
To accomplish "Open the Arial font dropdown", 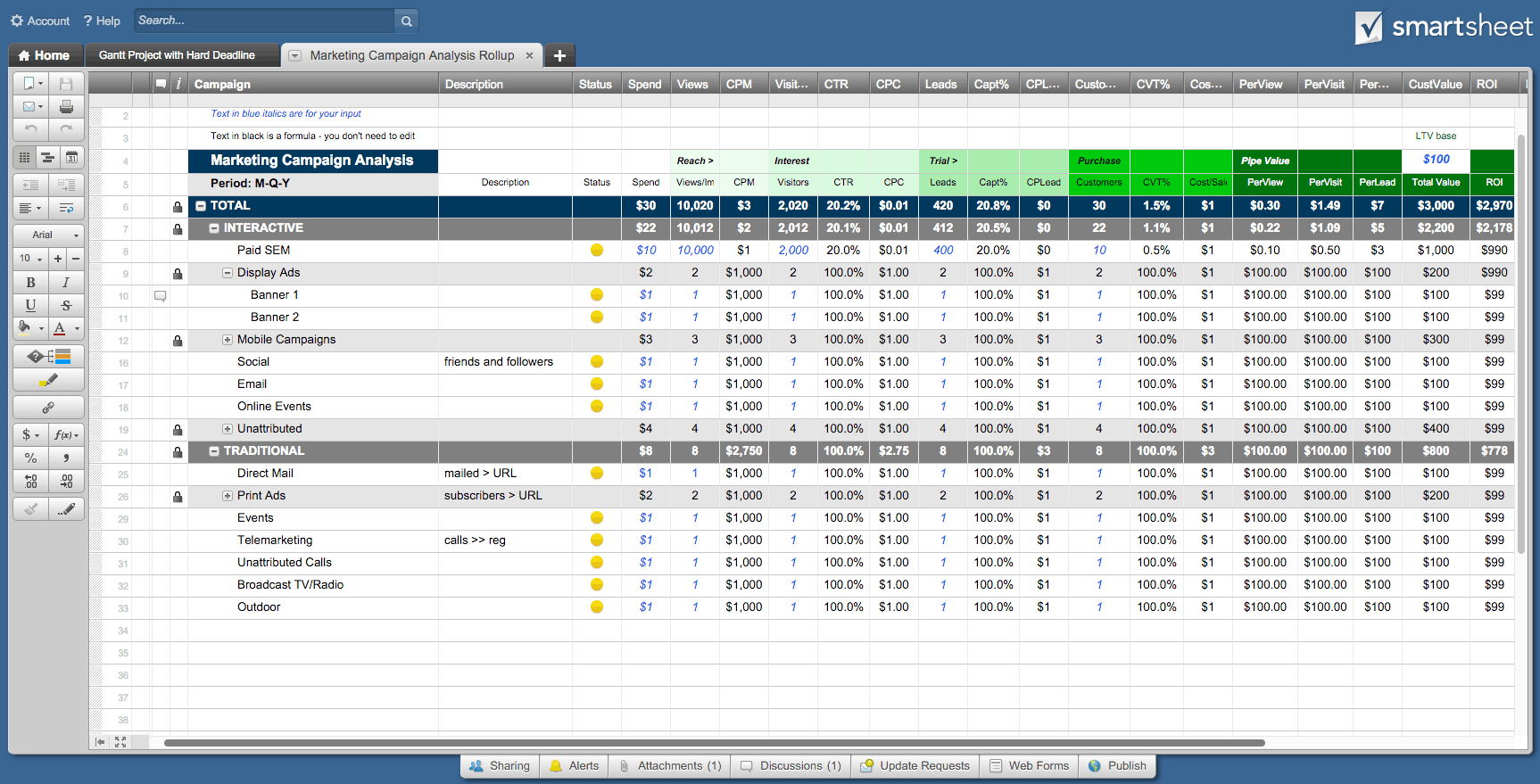I will tap(48, 235).
